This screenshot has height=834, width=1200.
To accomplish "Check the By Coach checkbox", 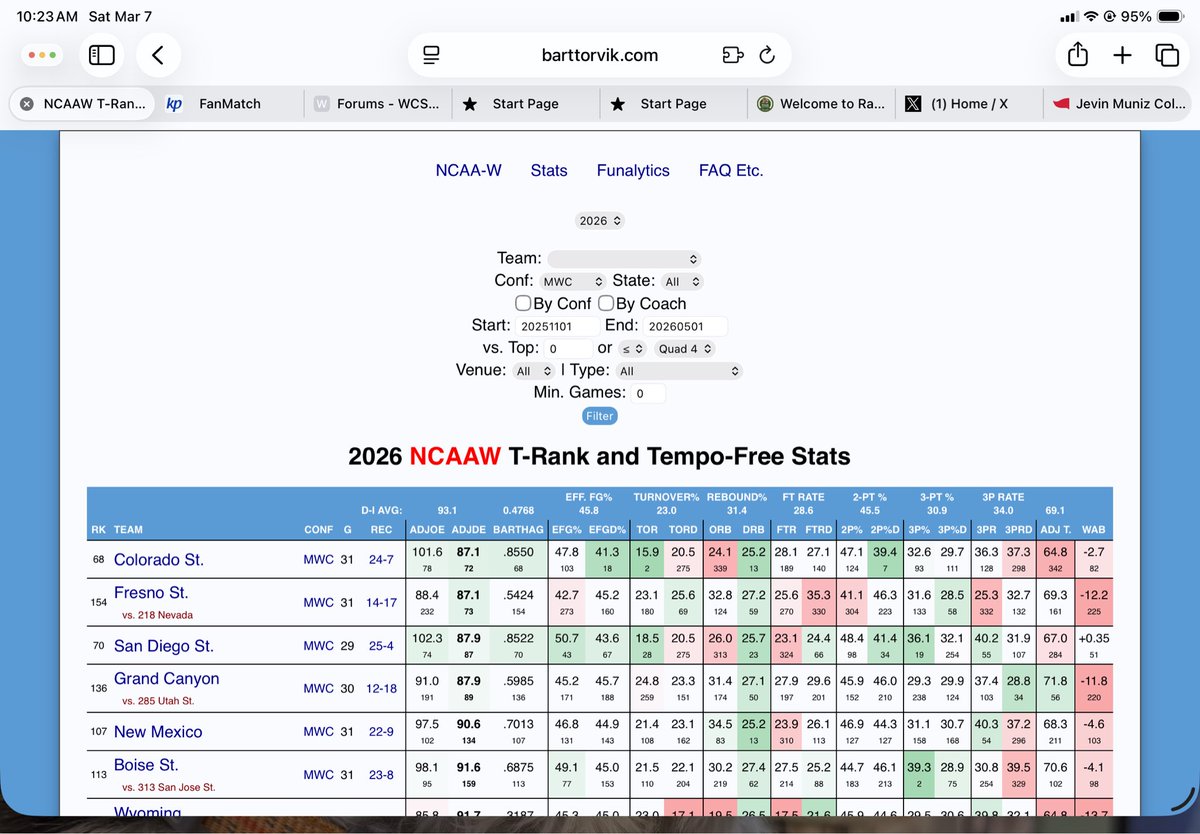I will point(605,303).
